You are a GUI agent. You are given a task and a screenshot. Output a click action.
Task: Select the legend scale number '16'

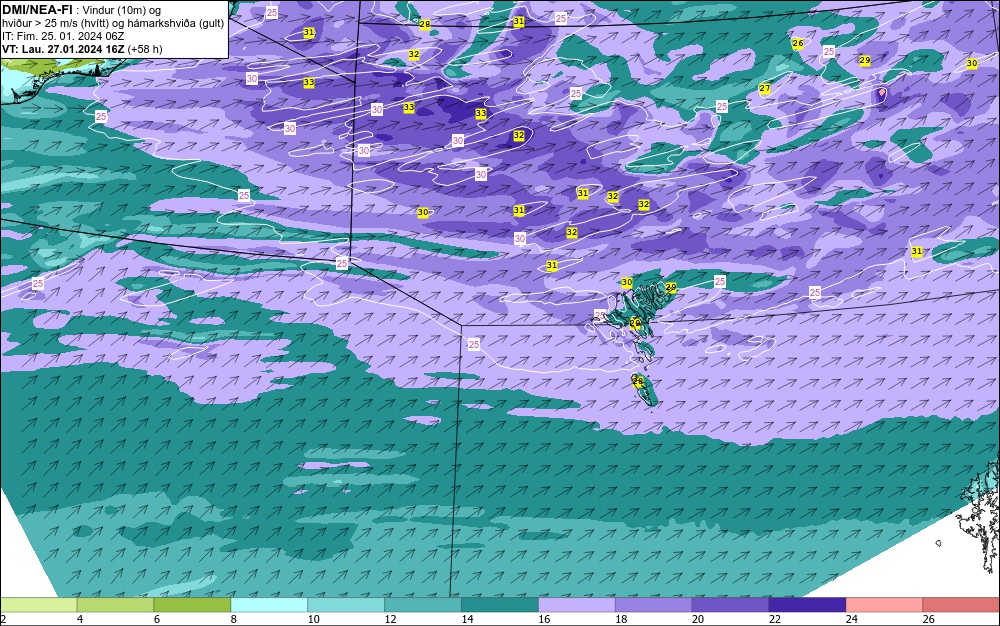click(x=544, y=619)
